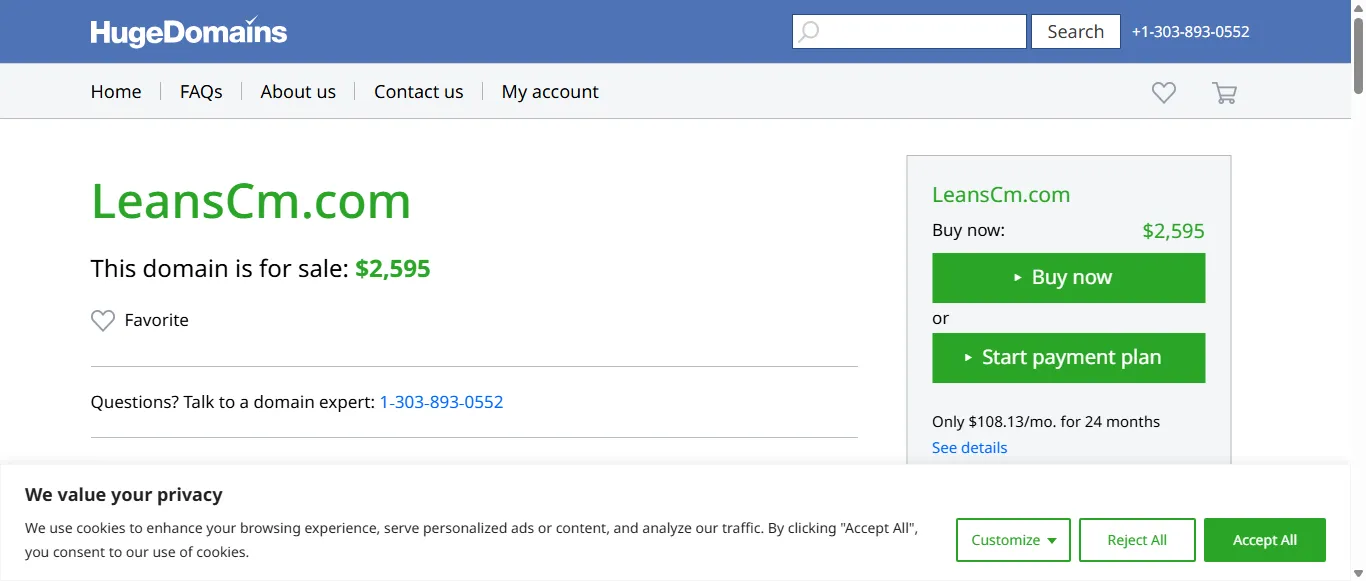
Task: Focus the domain search input field
Action: [x=920, y=32]
